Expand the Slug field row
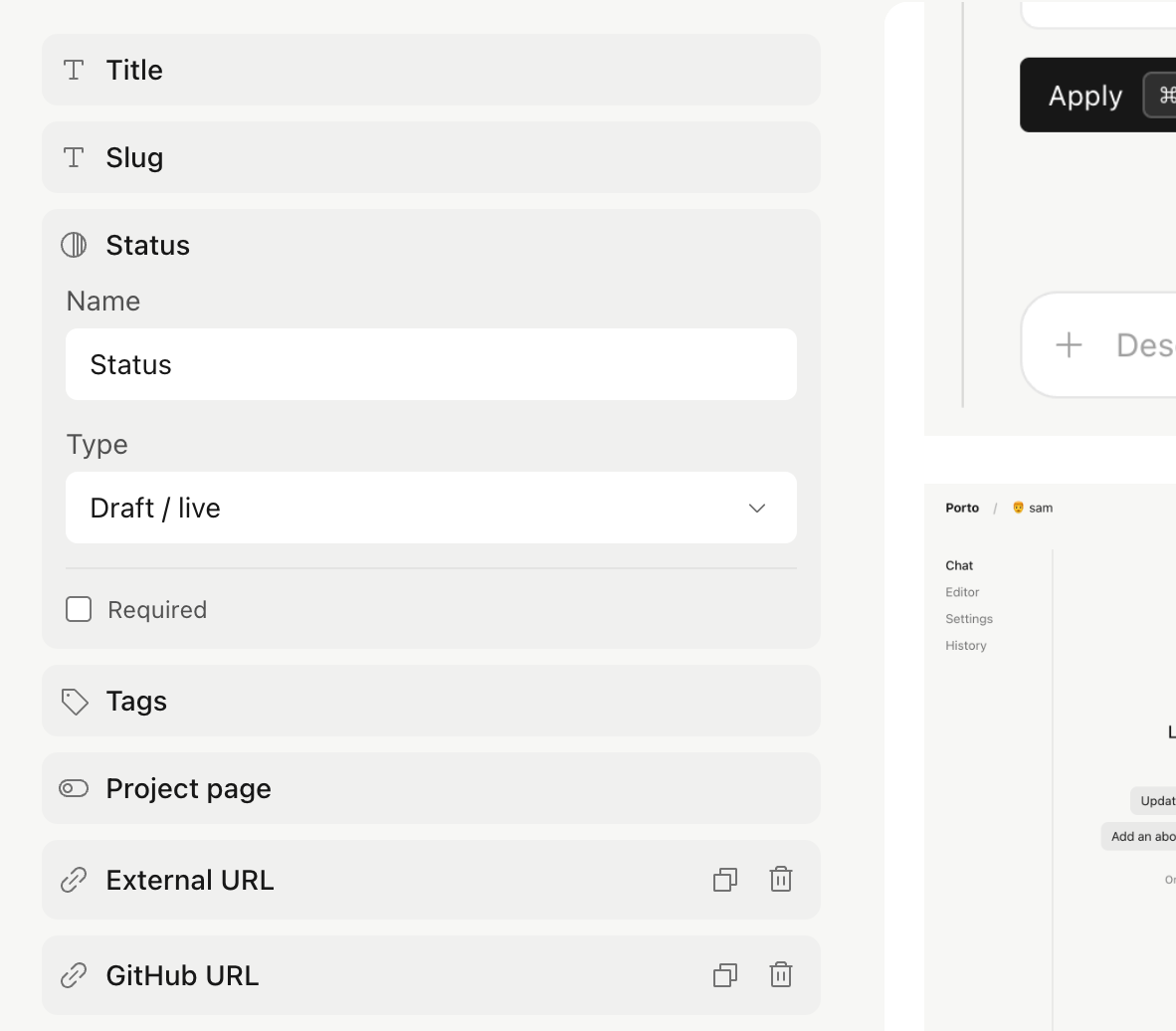This screenshot has height=1031, width=1176. [431, 157]
